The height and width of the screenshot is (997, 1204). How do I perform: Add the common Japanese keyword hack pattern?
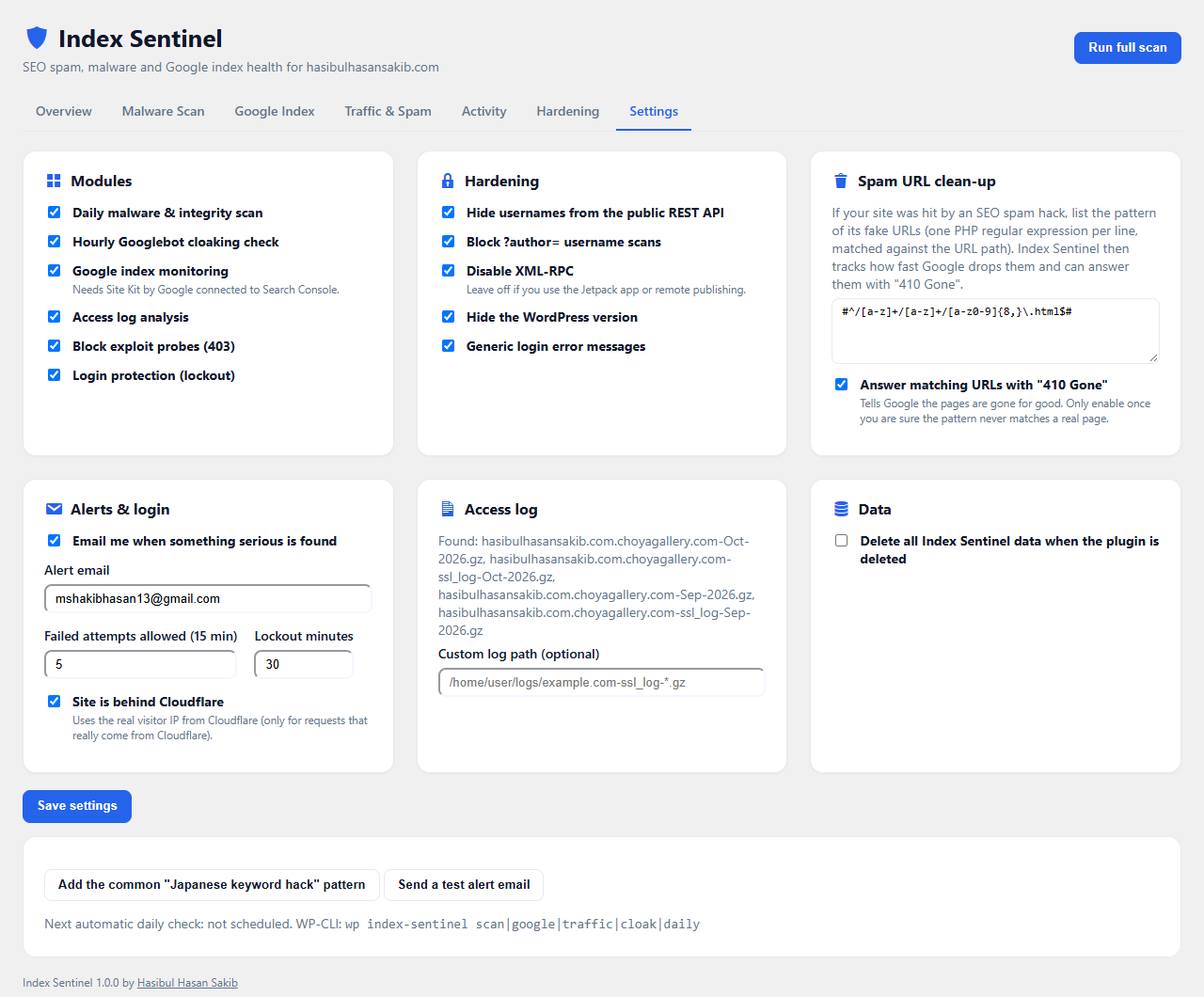[212, 885]
